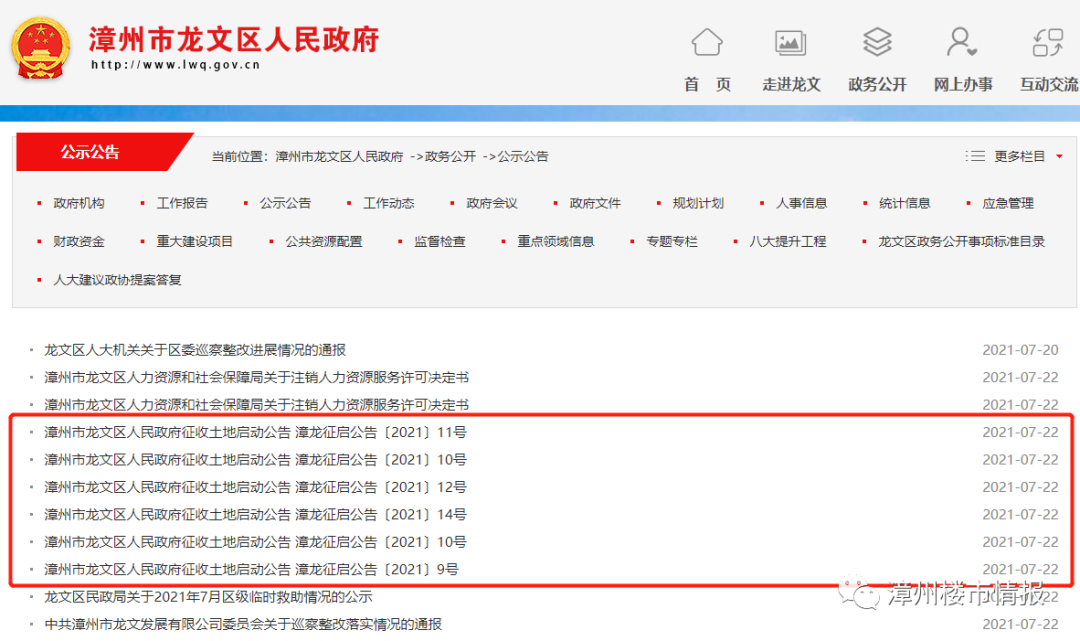
Task: Click the home house icon
Action: click(x=706, y=43)
